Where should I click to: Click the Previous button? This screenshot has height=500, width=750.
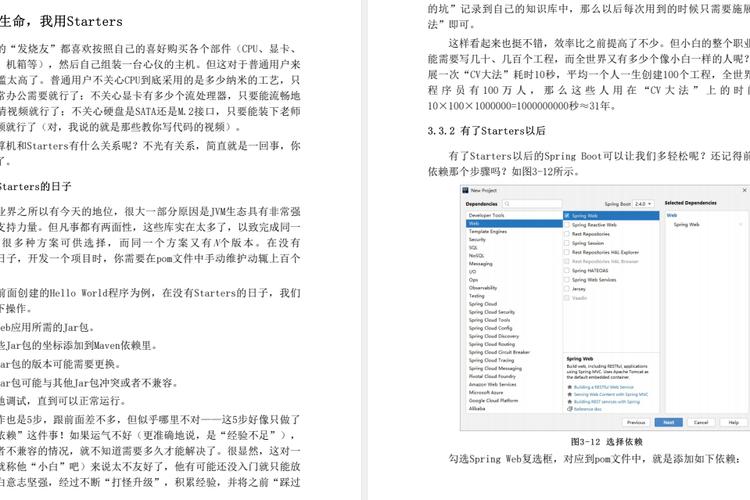[x=635, y=422]
